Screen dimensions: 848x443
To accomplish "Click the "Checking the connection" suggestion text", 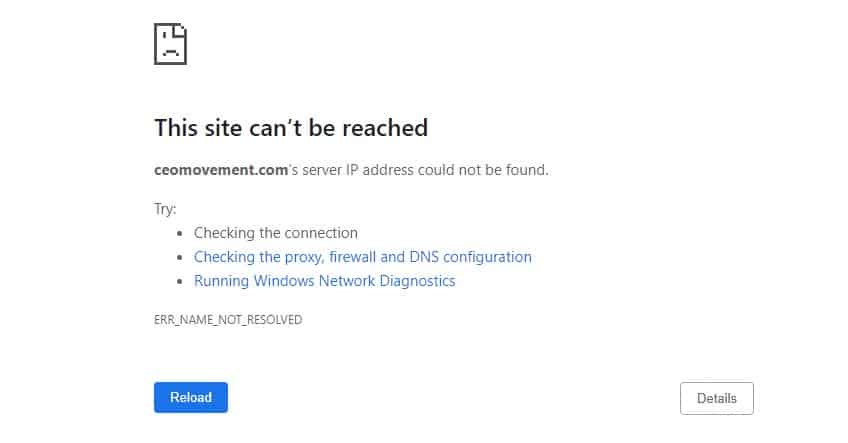I will pyautogui.click(x=276, y=233).
